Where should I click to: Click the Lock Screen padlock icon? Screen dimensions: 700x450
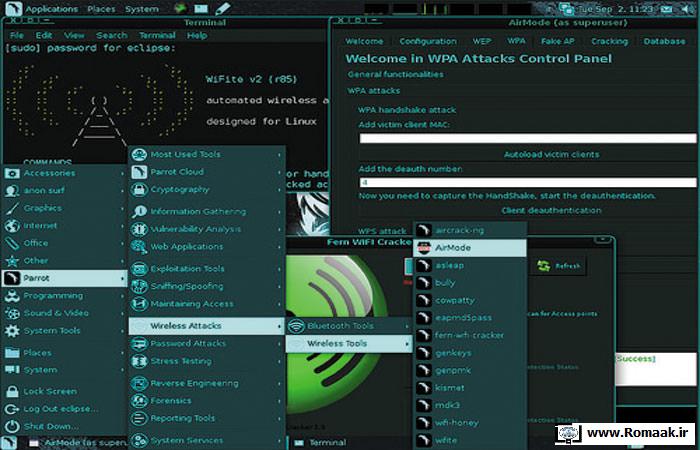[12, 392]
